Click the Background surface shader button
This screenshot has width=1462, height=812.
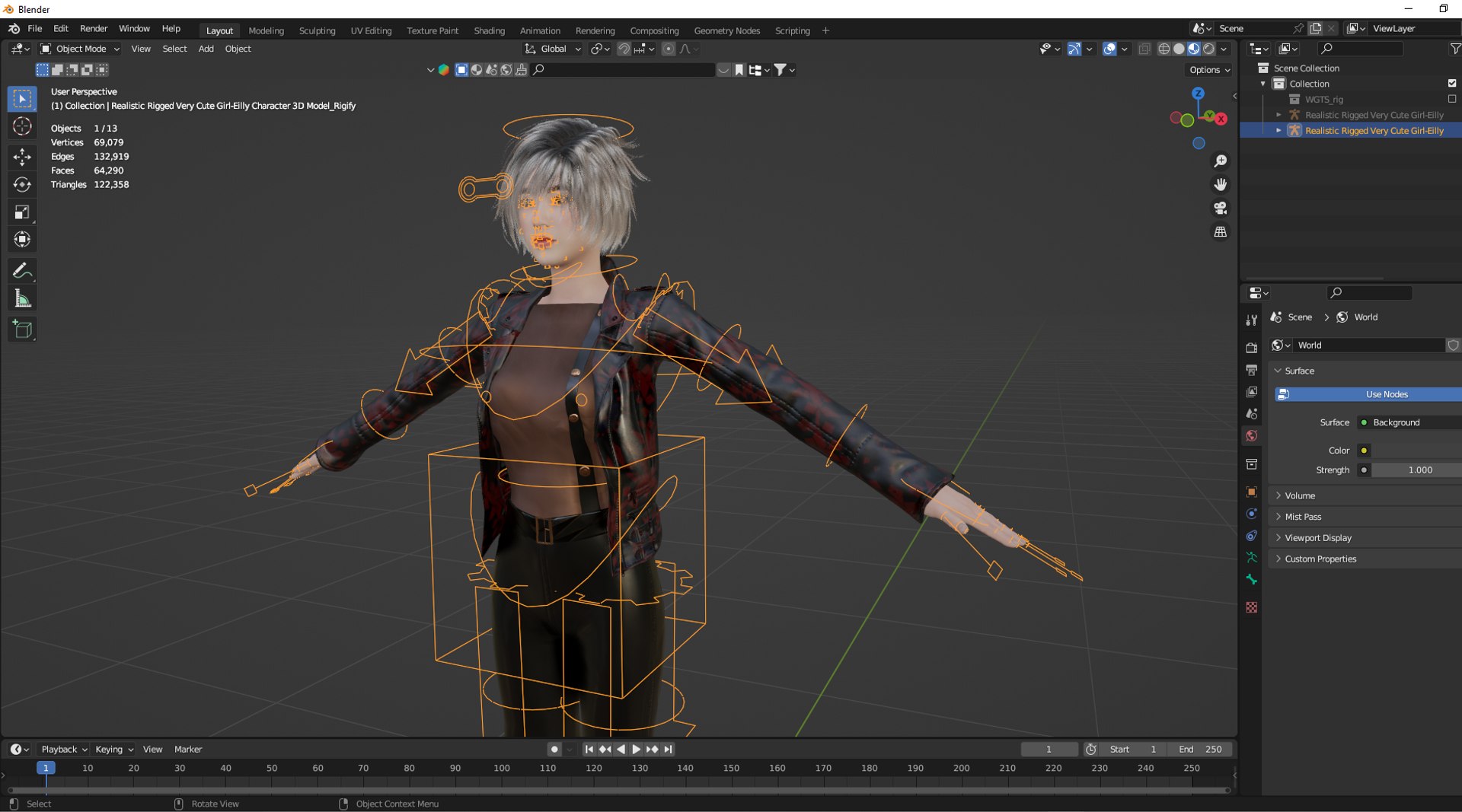tap(1409, 423)
